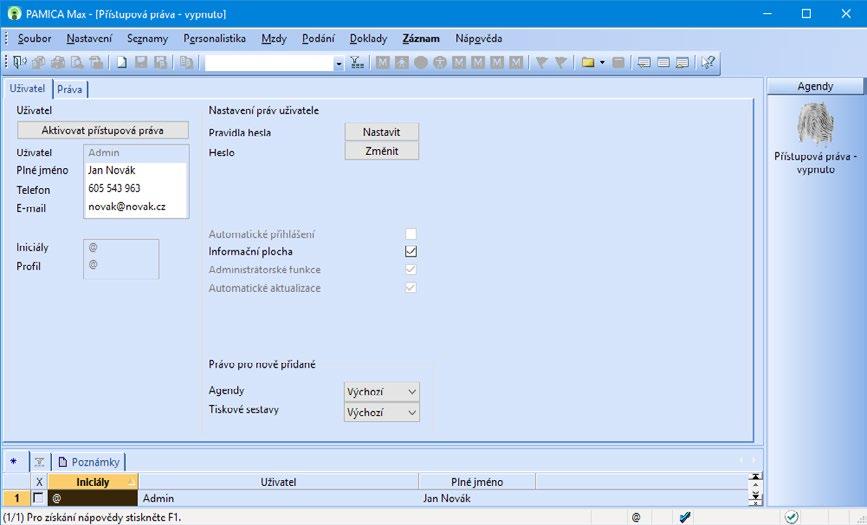Click the Plné jméno field Jan Novák
This screenshot has height=525, width=867.
pos(135,170)
